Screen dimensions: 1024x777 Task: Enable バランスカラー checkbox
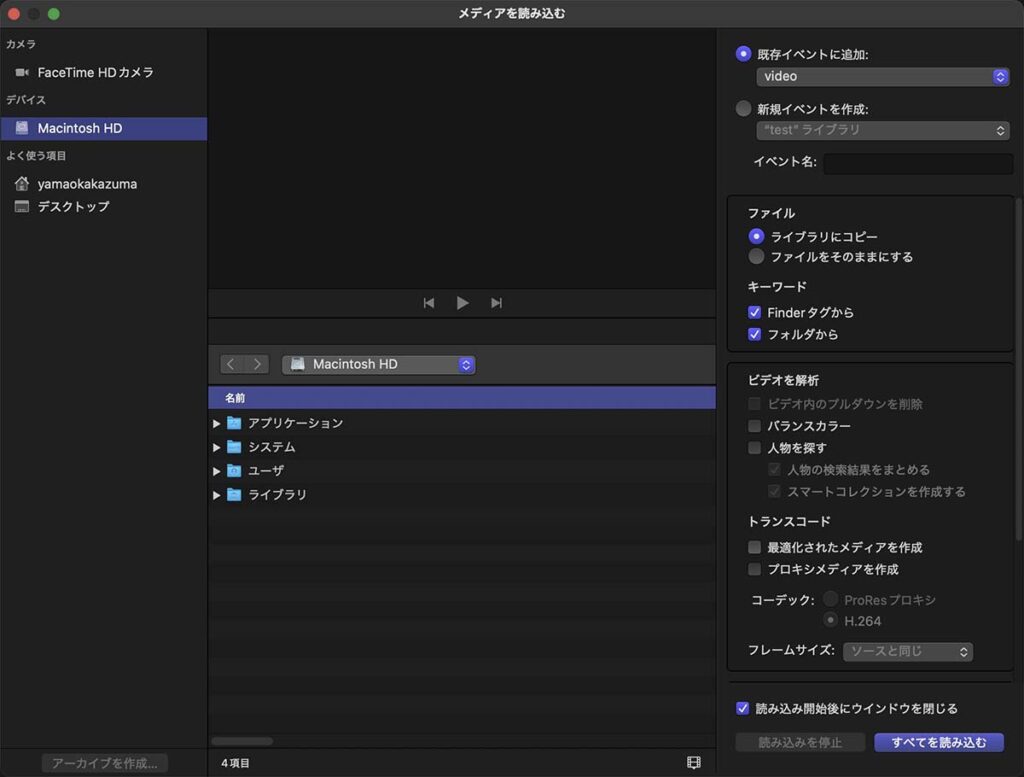755,426
